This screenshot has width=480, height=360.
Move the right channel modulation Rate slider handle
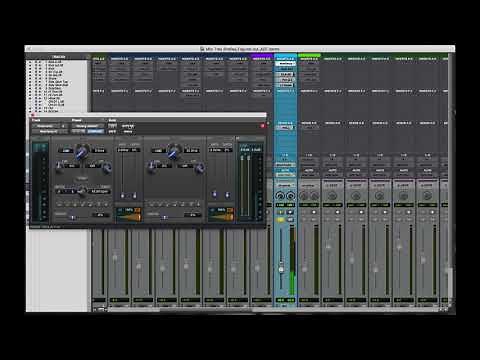tap(215, 194)
